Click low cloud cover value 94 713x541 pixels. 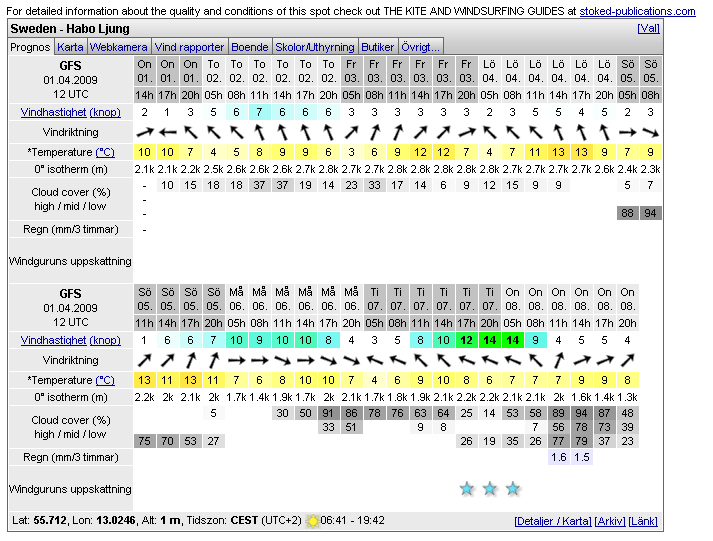coord(650,213)
